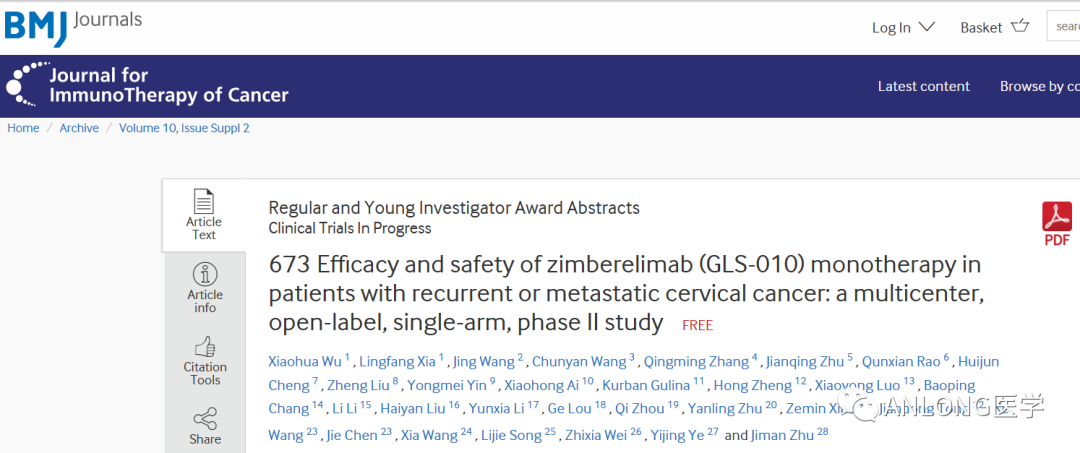Open the Browse by collection menu
This screenshot has width=1080, height=453.
pyautogui.click(x=1038, y=86)
